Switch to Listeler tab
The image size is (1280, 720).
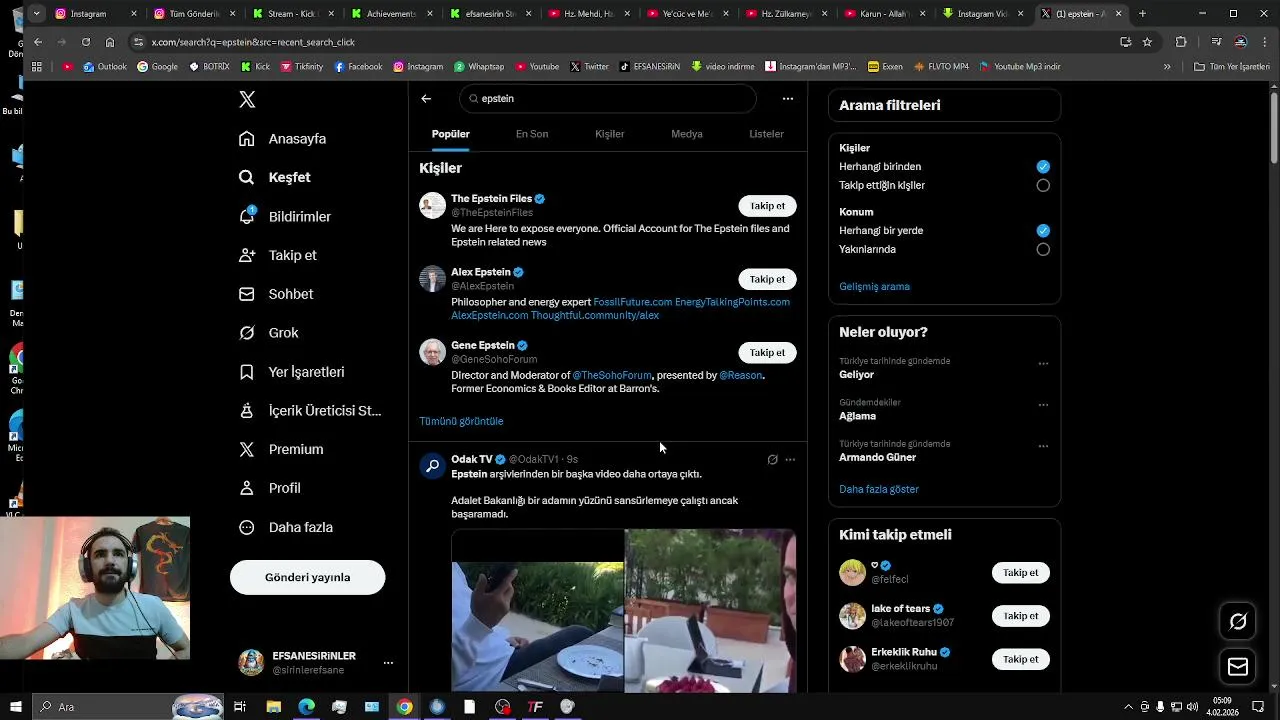coord(767,134)
